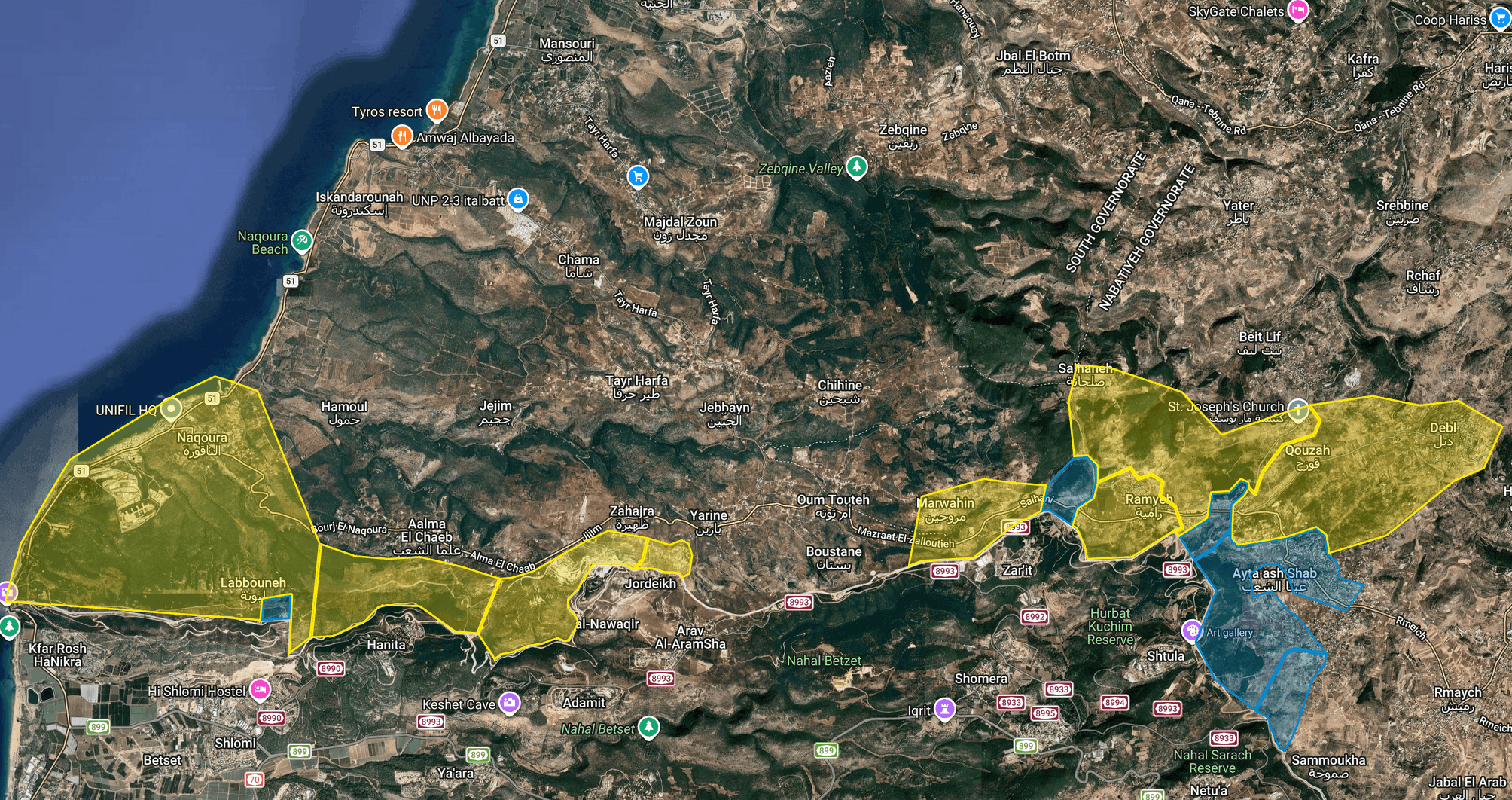Click the Adamit label
The image size is (1512, 800).
[x=584, y=703]
